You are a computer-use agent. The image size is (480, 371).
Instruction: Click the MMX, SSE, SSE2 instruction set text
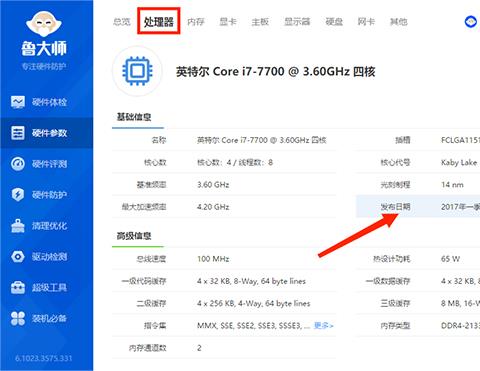coord(253,326)
